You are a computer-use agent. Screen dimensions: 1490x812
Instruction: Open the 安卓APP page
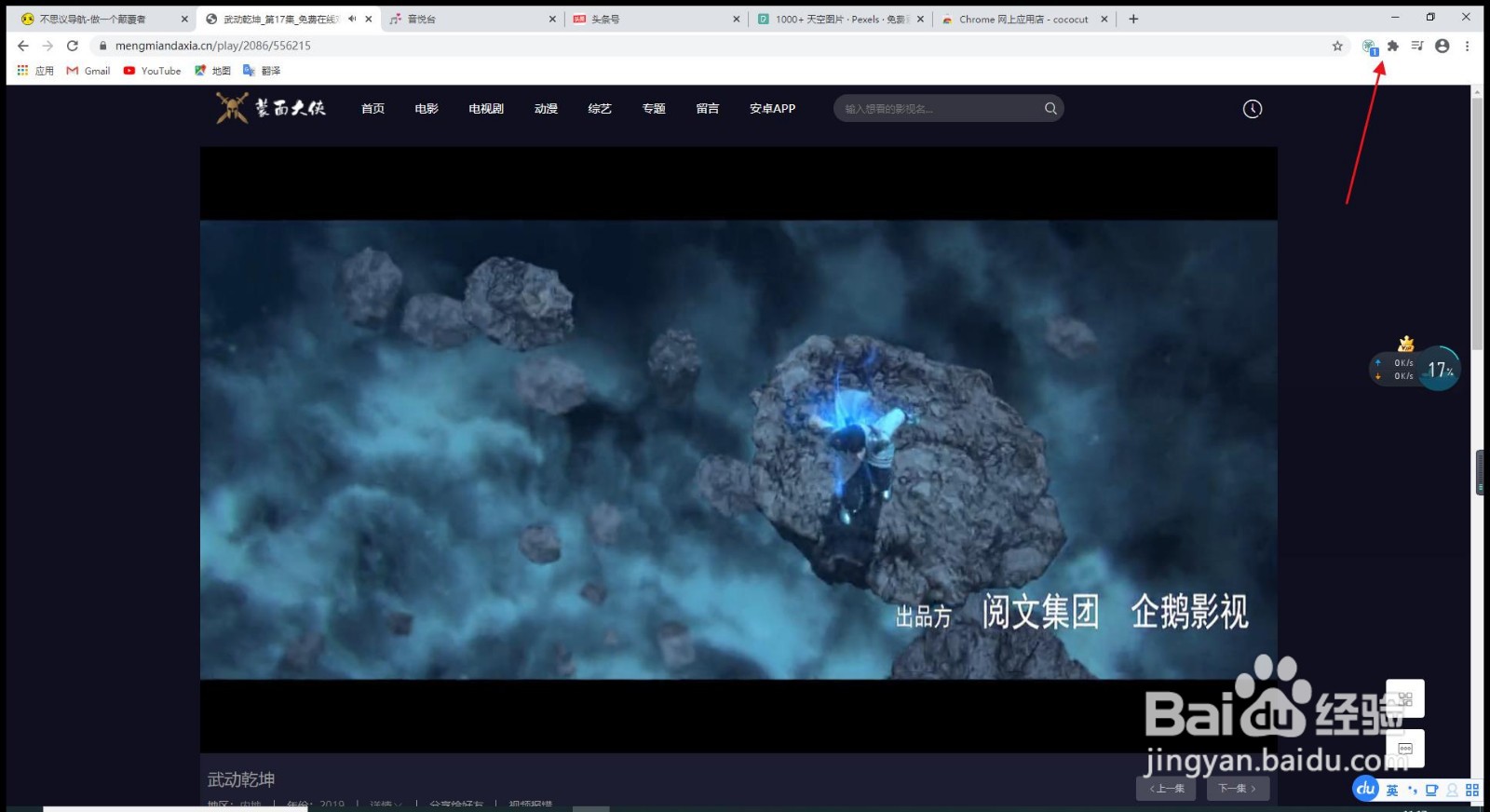(x=773, y=109)
